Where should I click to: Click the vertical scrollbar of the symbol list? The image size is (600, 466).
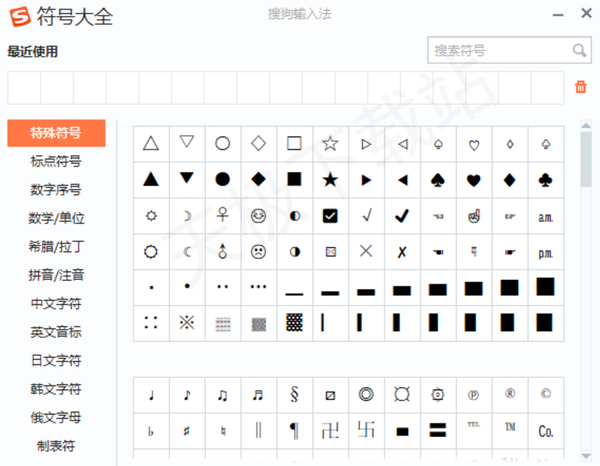pyautogui.click(x=586, y=160)
